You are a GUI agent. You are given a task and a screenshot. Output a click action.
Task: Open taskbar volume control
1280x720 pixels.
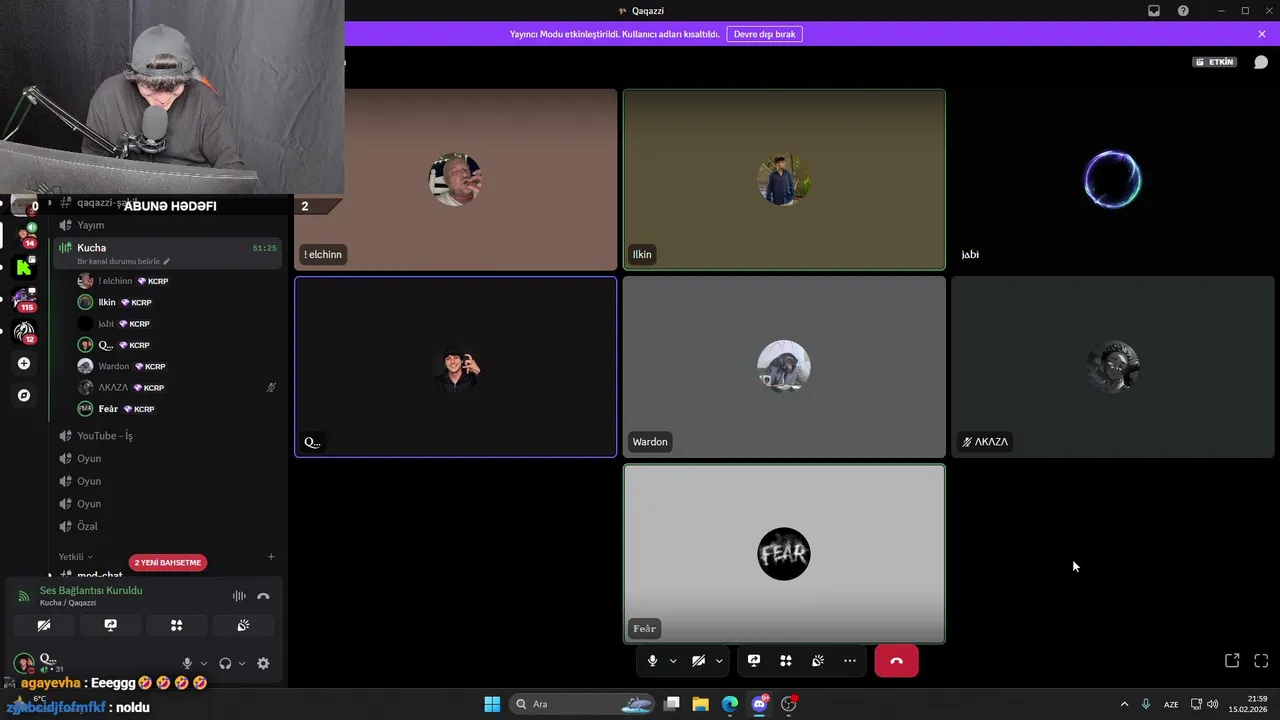[1213, 704]
